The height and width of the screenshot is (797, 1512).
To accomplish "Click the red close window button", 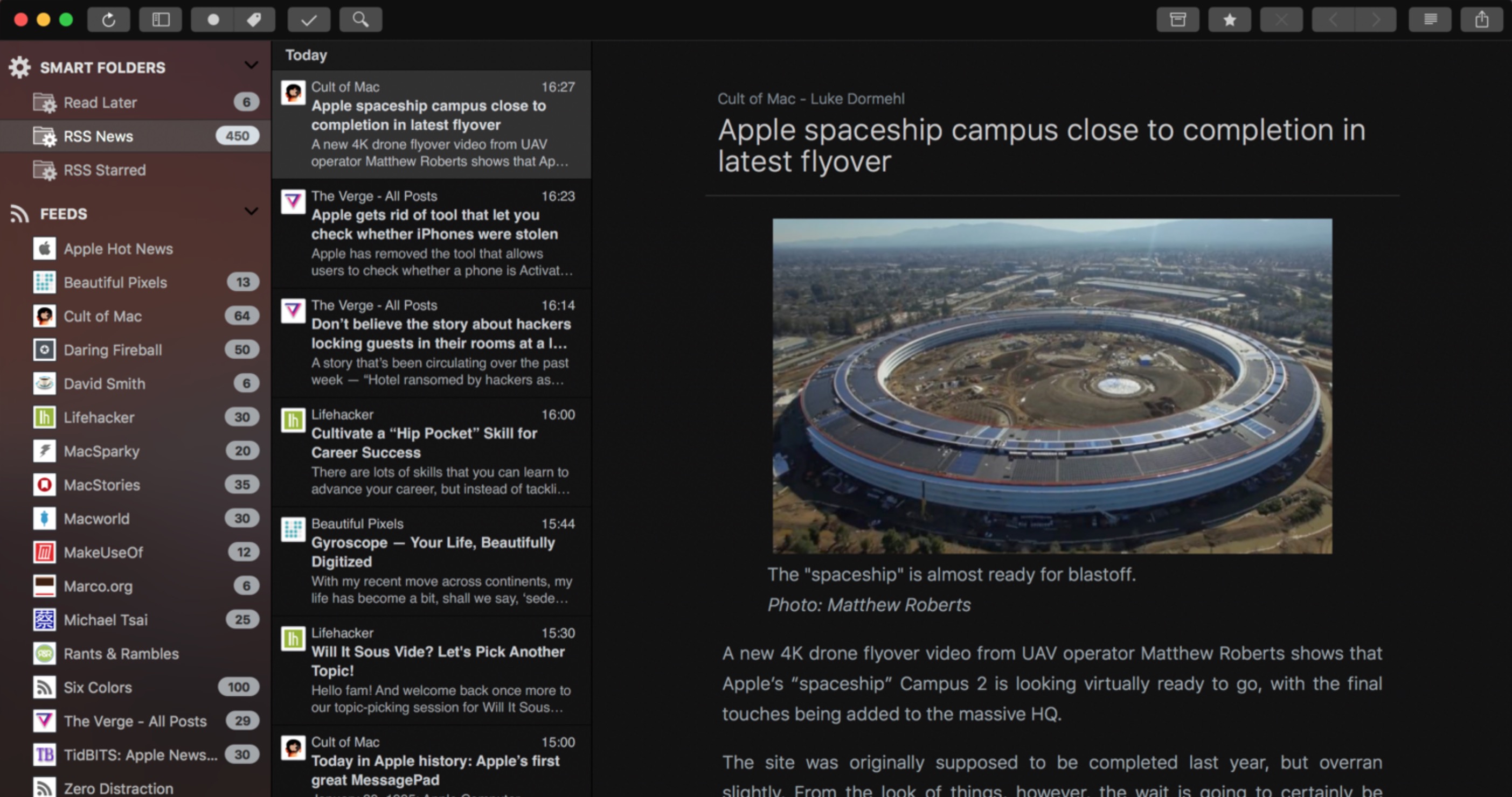I will [20, 20].
